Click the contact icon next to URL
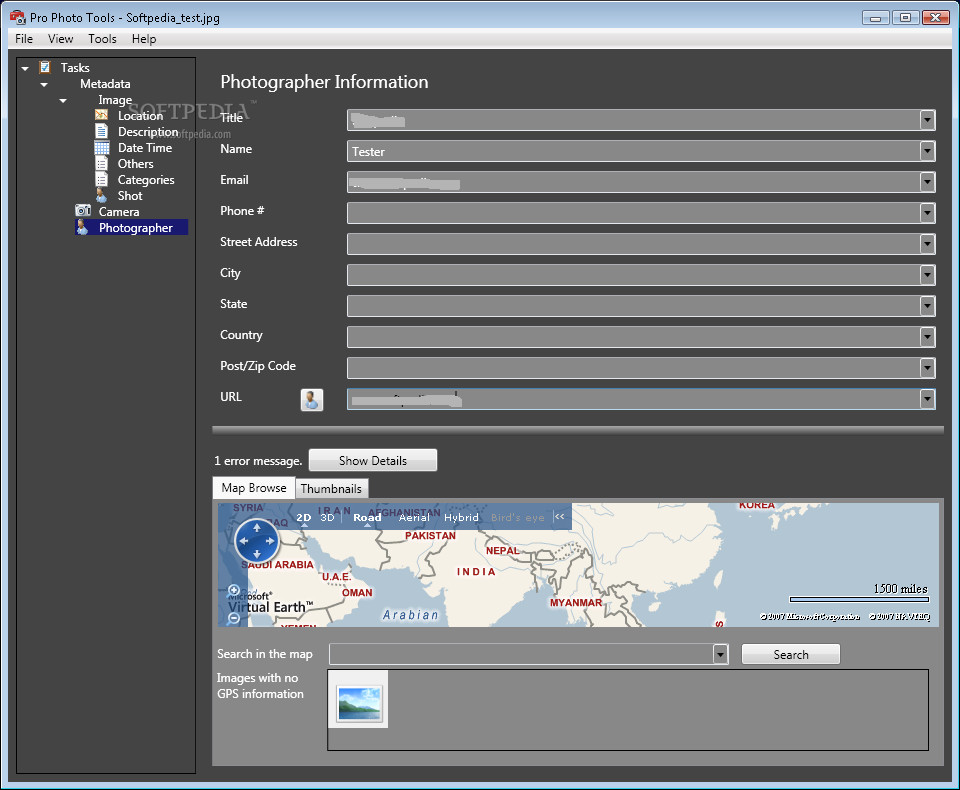Viewport: 960px width, 790px height. [312, 400]
